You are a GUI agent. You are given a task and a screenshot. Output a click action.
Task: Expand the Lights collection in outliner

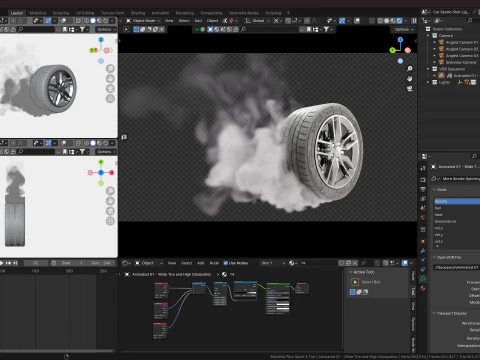click(x=428, y=82)
